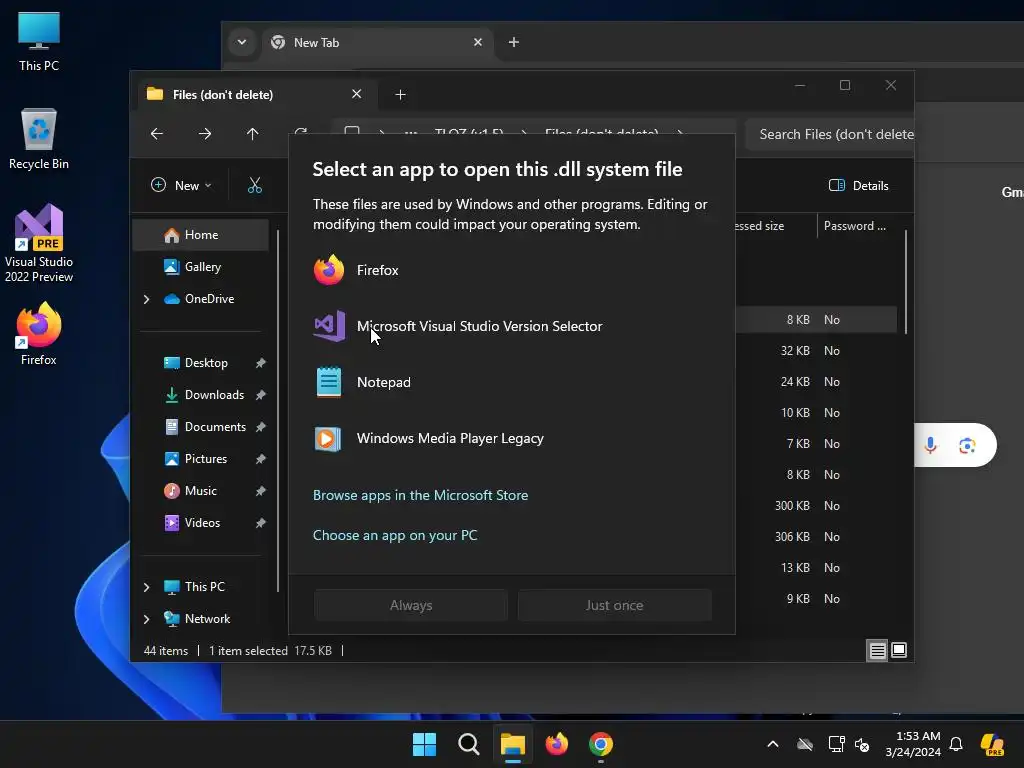This screenshot has height=768, width=1024.
Task: Open the New dropdown in File Explorer
Action: click(x=181, y=185)
